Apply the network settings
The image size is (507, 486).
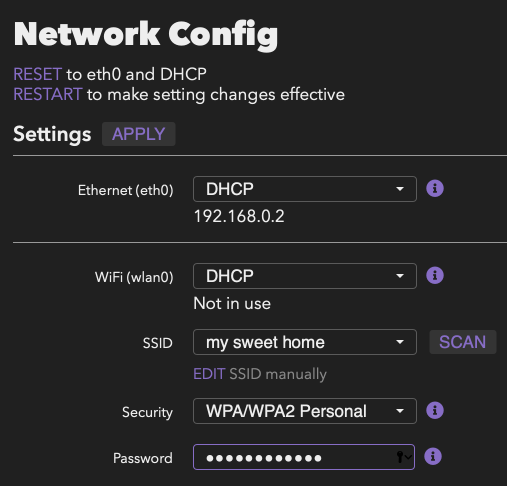(x=139, y=134)
